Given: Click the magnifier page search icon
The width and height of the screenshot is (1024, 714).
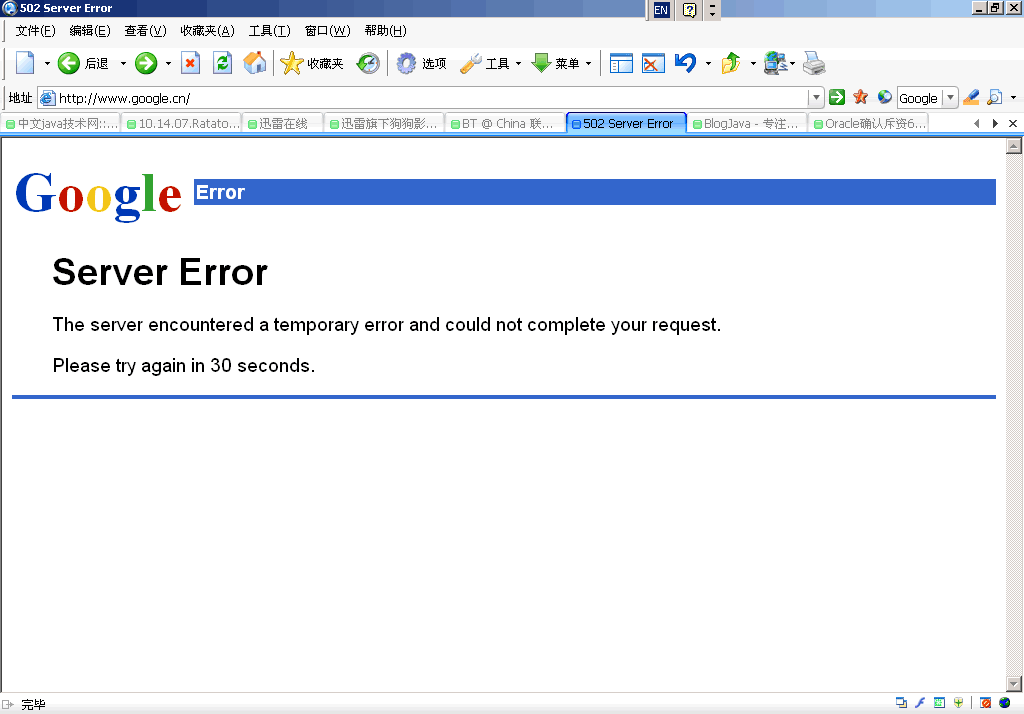Looking at the screenshot, I should point(995,97).
